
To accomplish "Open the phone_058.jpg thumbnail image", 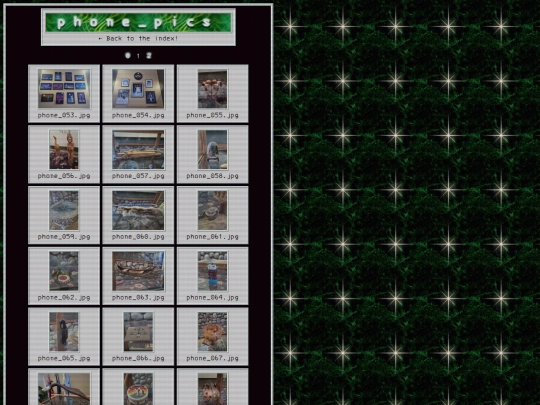I will [x=212, y=149].
